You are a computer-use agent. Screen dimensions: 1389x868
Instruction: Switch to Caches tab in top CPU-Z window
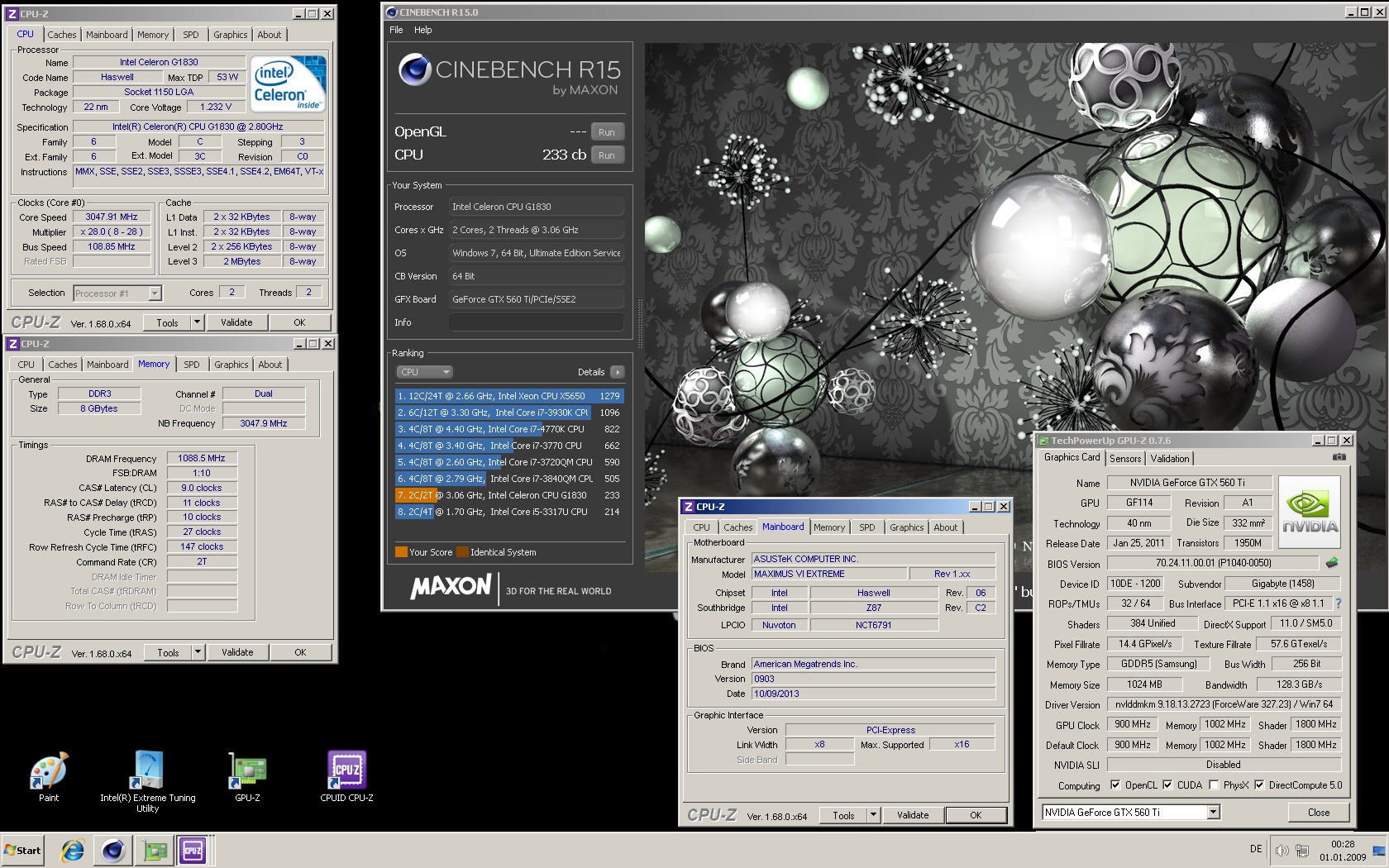point(61,35)
